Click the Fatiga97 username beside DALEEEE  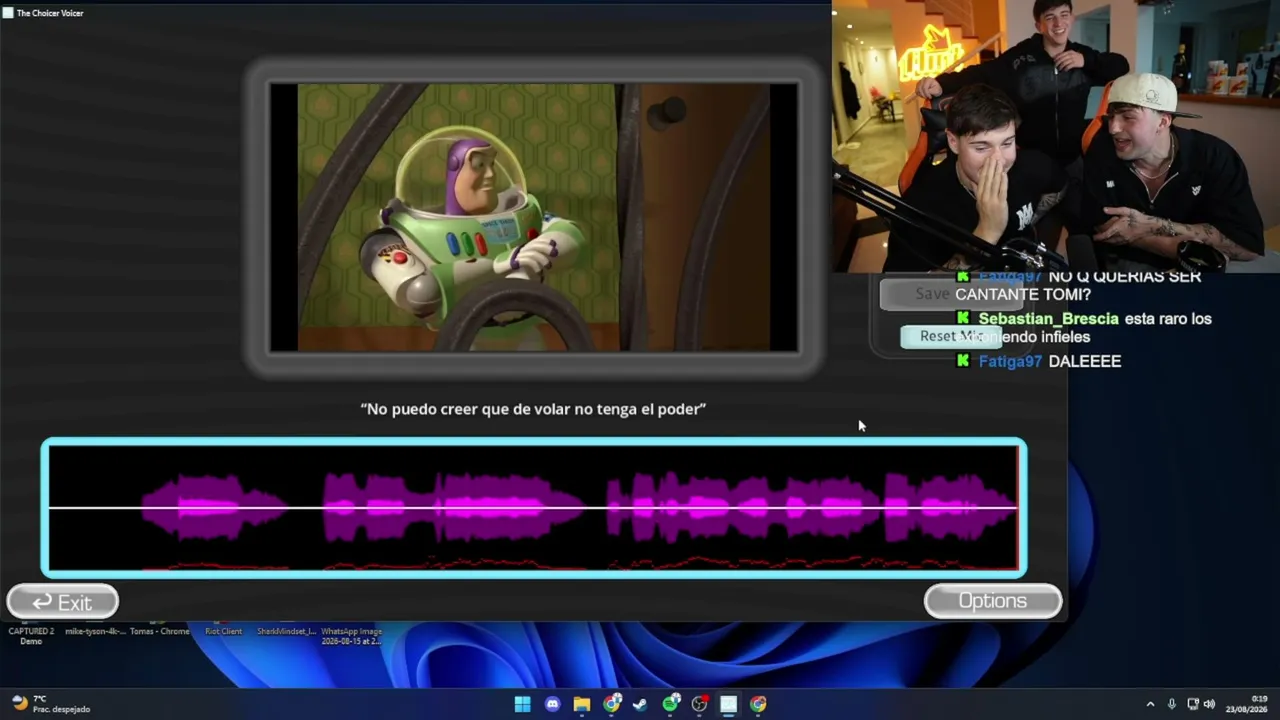(x=1010, y=361)
